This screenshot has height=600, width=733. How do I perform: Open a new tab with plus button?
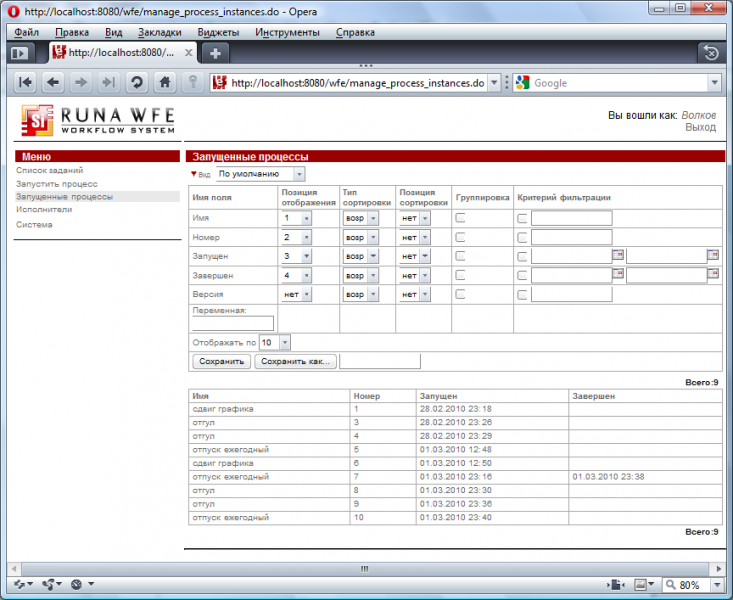215,53
